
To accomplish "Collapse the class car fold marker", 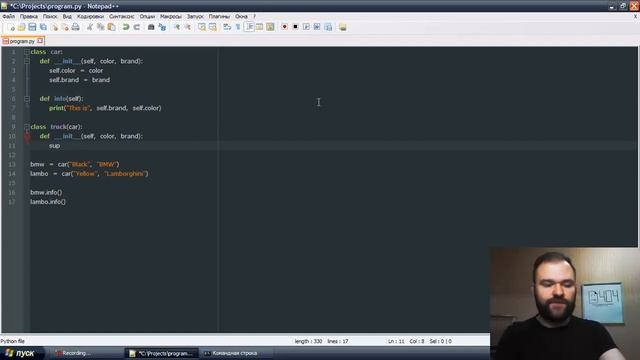I will pyautogui.click(x=27, y=52).
